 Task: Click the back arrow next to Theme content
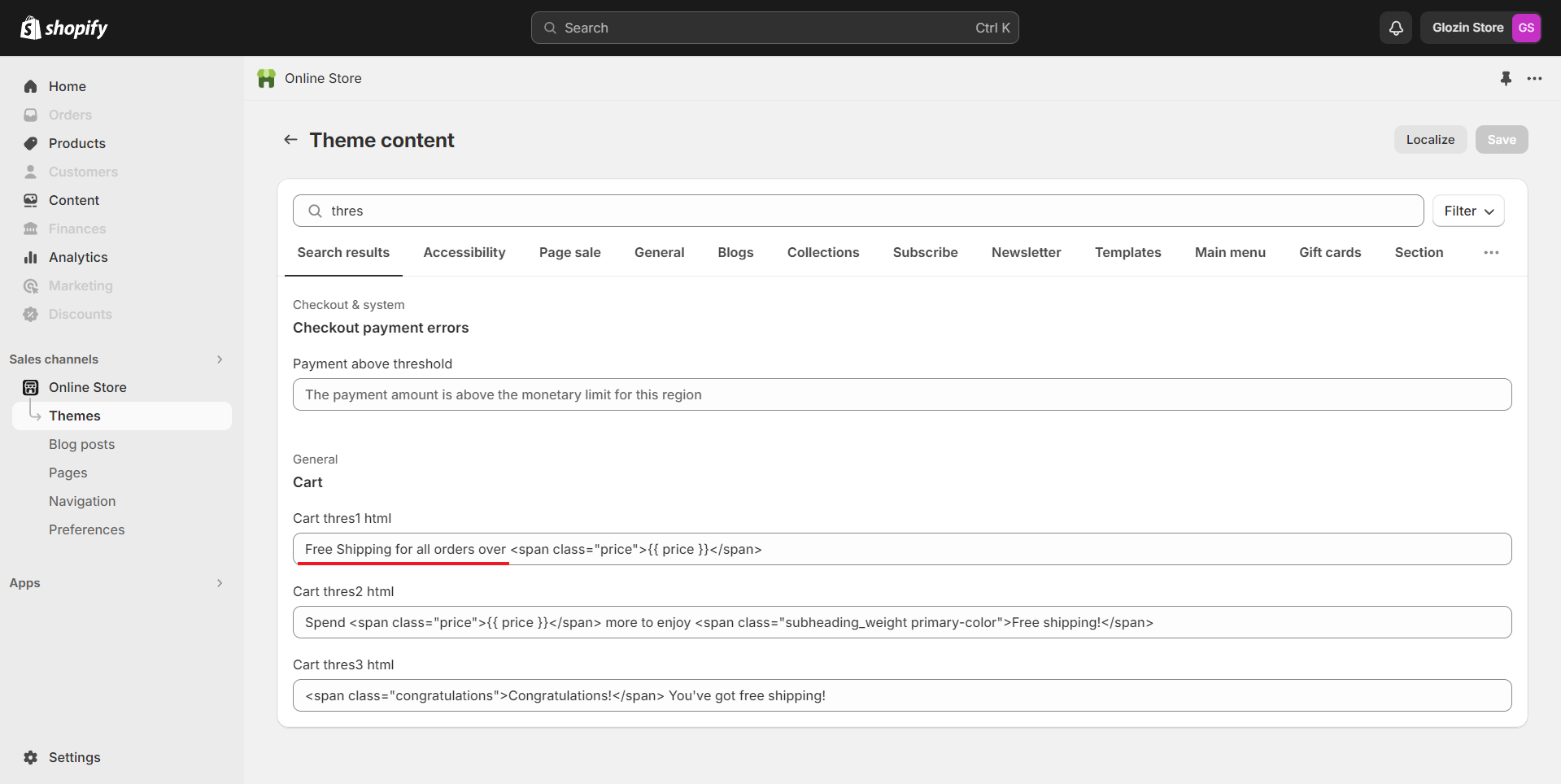click(290, 140)
